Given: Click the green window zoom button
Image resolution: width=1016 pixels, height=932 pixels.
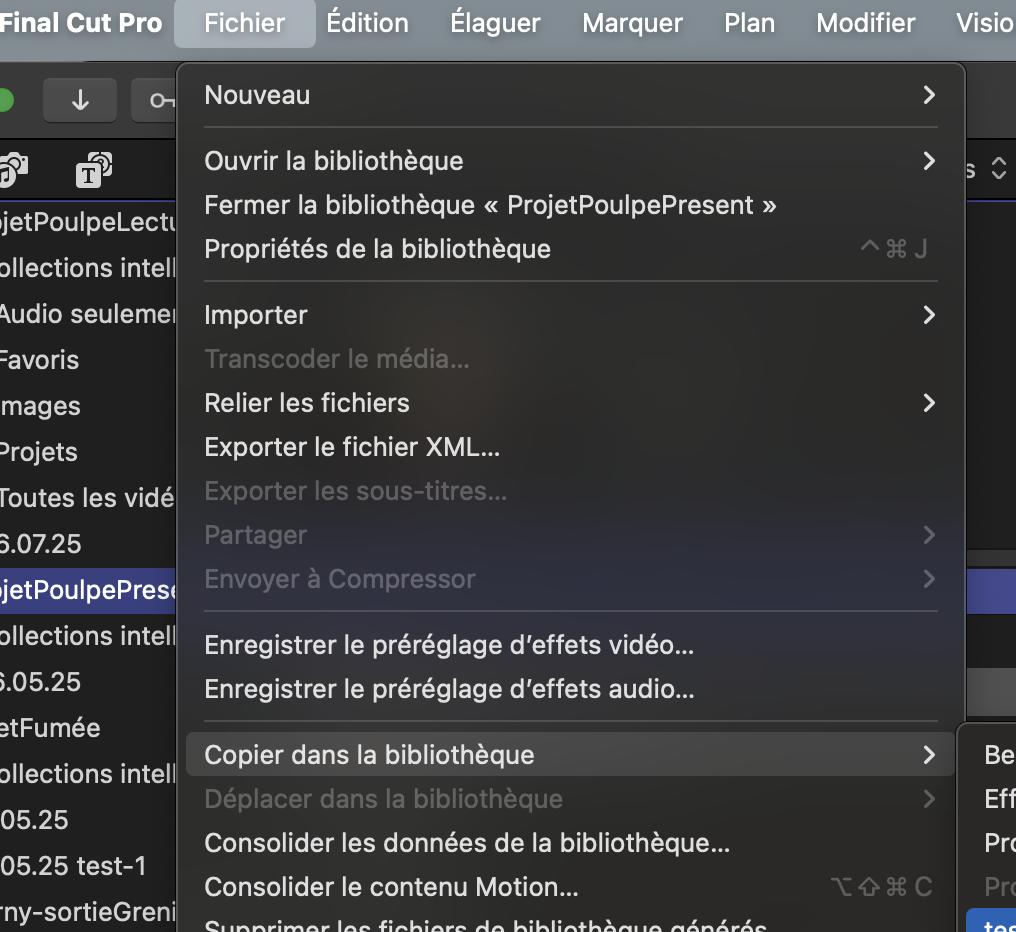Looking at the screenshot, I should [x=5, y=100].
